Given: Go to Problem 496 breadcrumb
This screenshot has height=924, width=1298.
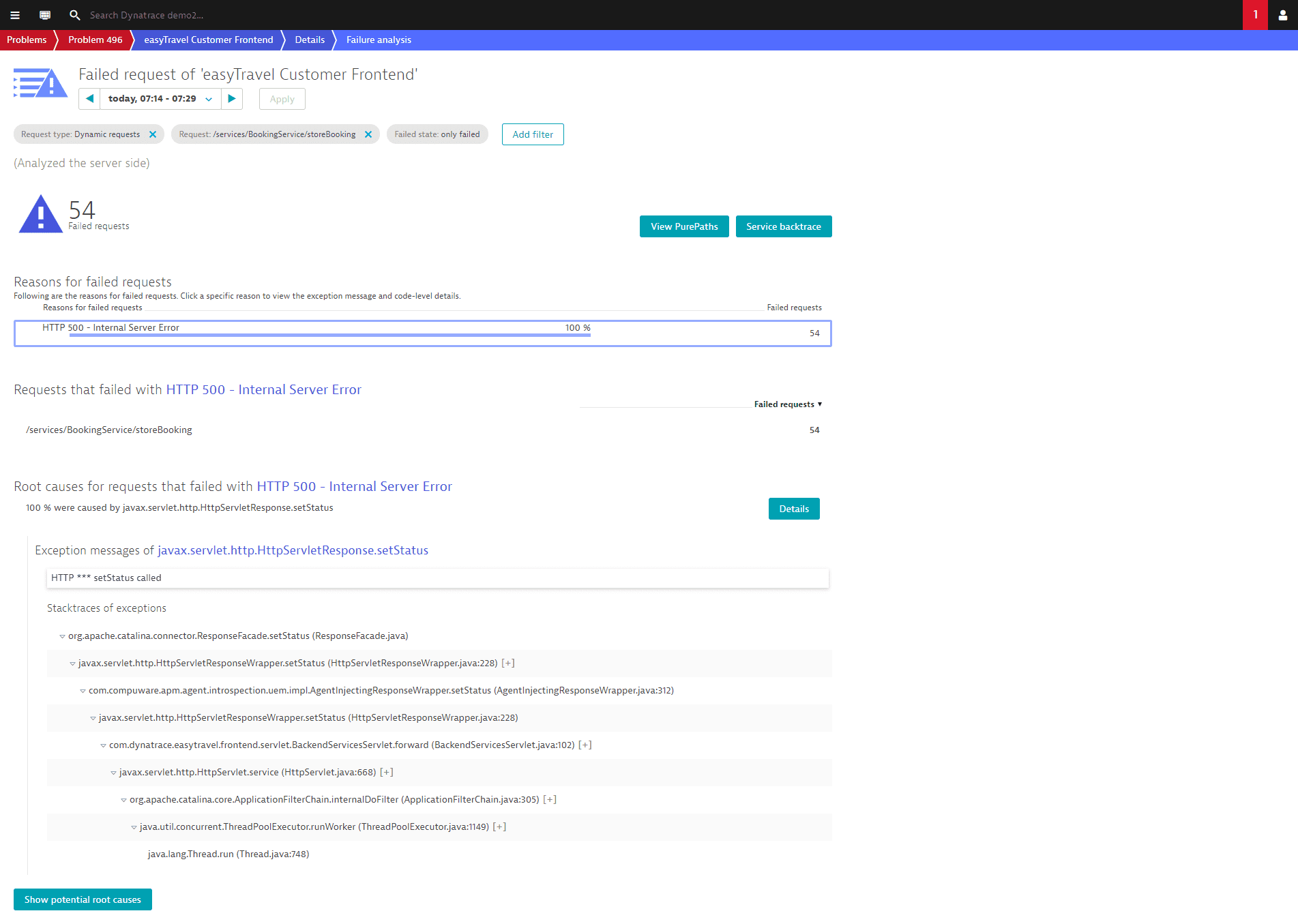Looking at the screenshot, I should [95, 40].
